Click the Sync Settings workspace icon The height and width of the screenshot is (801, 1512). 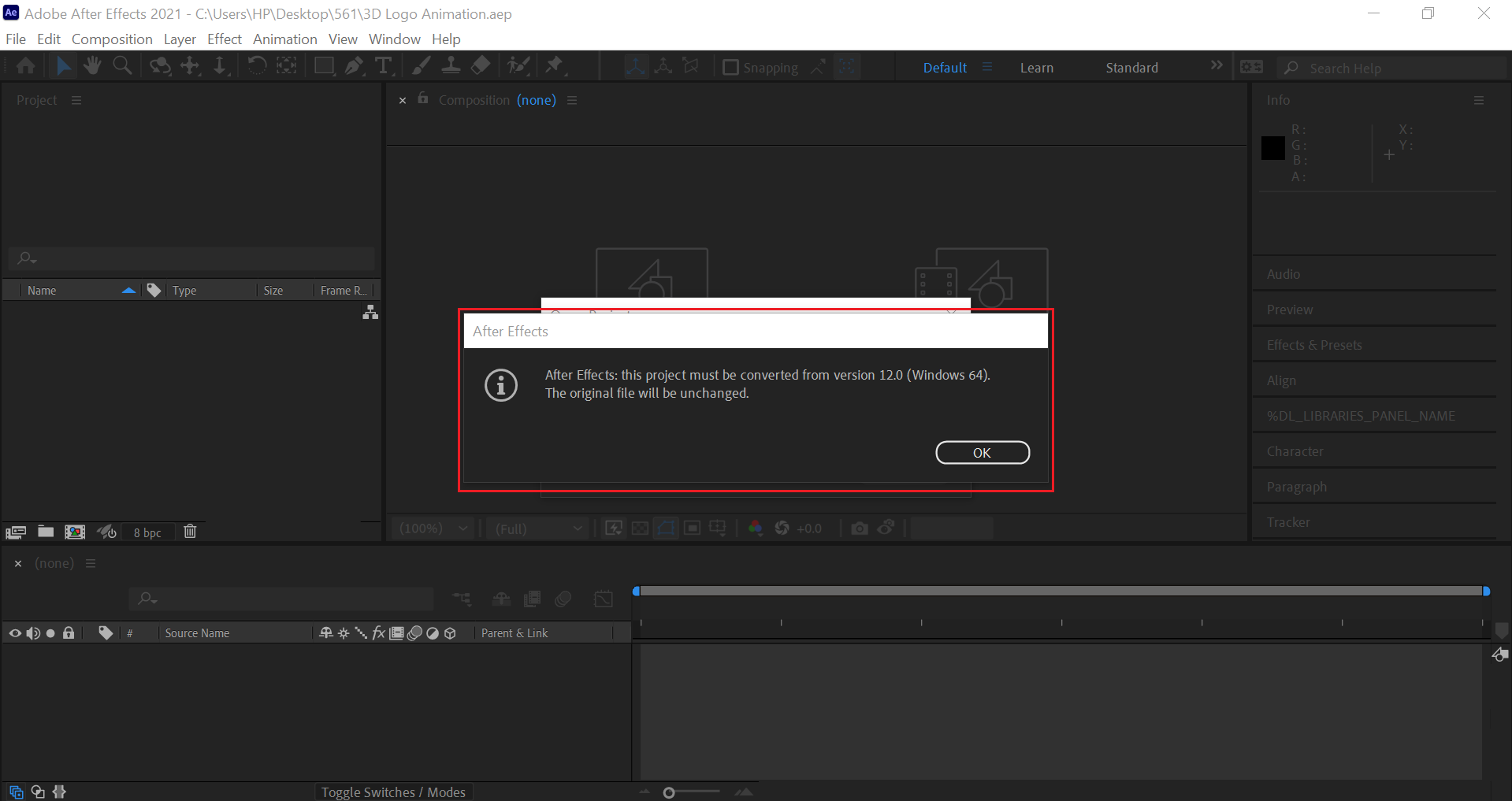point(1251,67)
